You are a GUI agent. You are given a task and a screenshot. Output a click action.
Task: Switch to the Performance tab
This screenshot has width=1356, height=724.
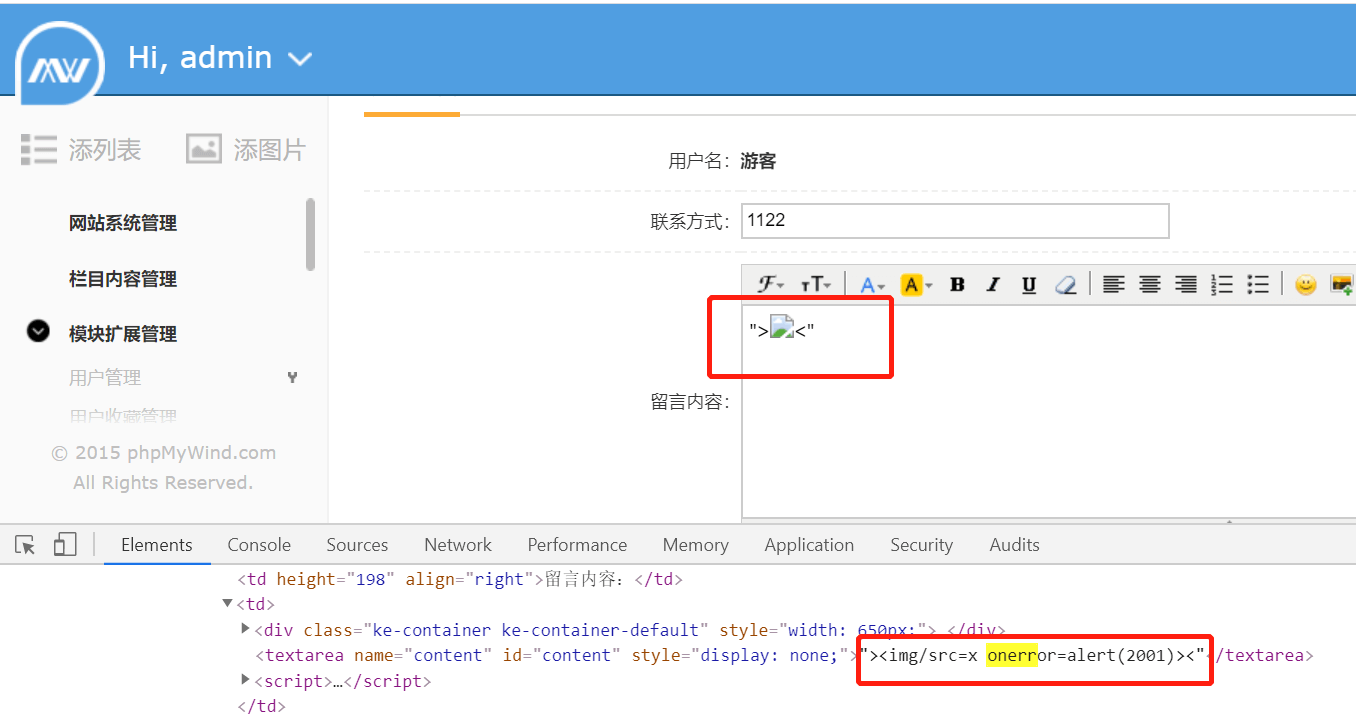(577, 545)
